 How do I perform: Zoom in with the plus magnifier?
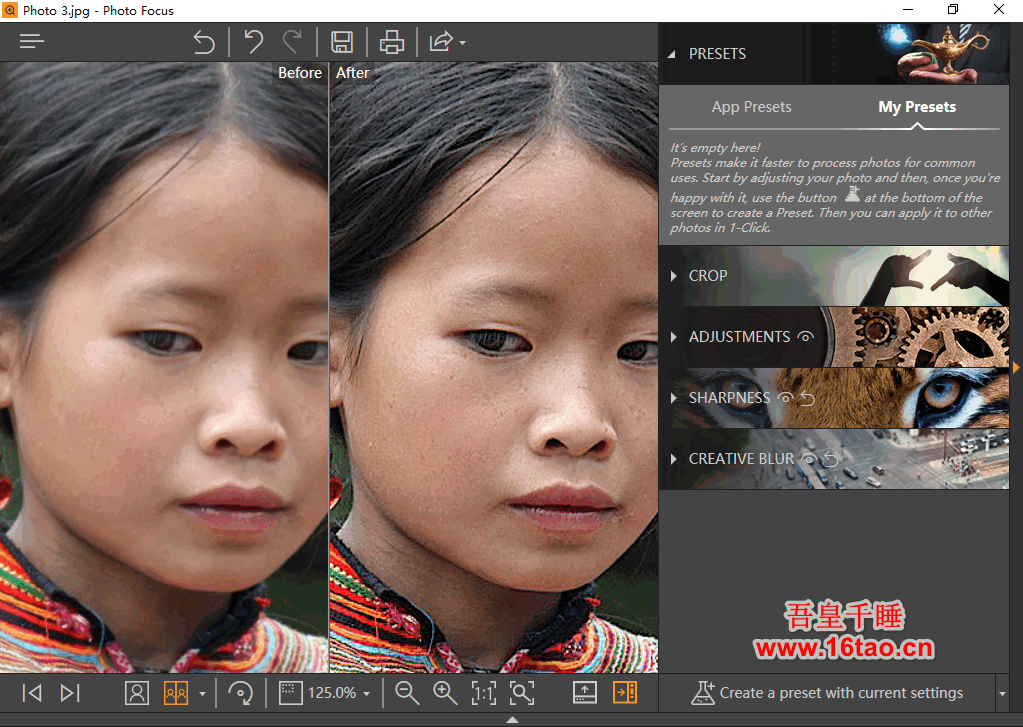click(x=445, y=693)
